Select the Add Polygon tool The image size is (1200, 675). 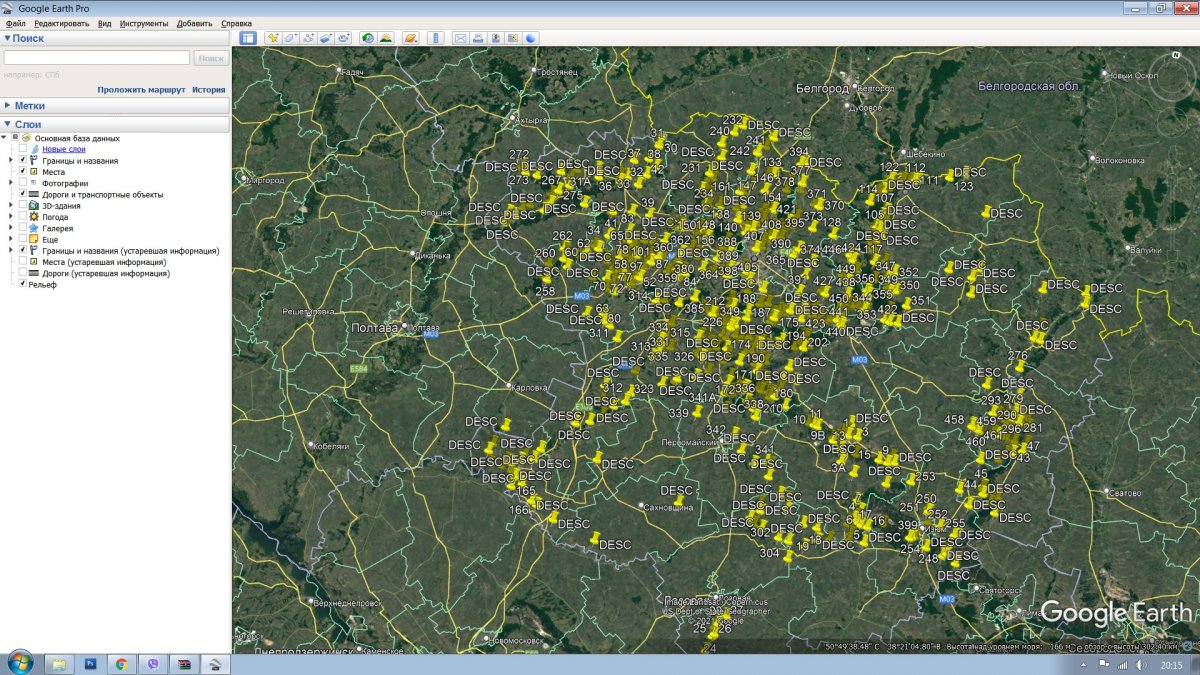pos(290,38)
